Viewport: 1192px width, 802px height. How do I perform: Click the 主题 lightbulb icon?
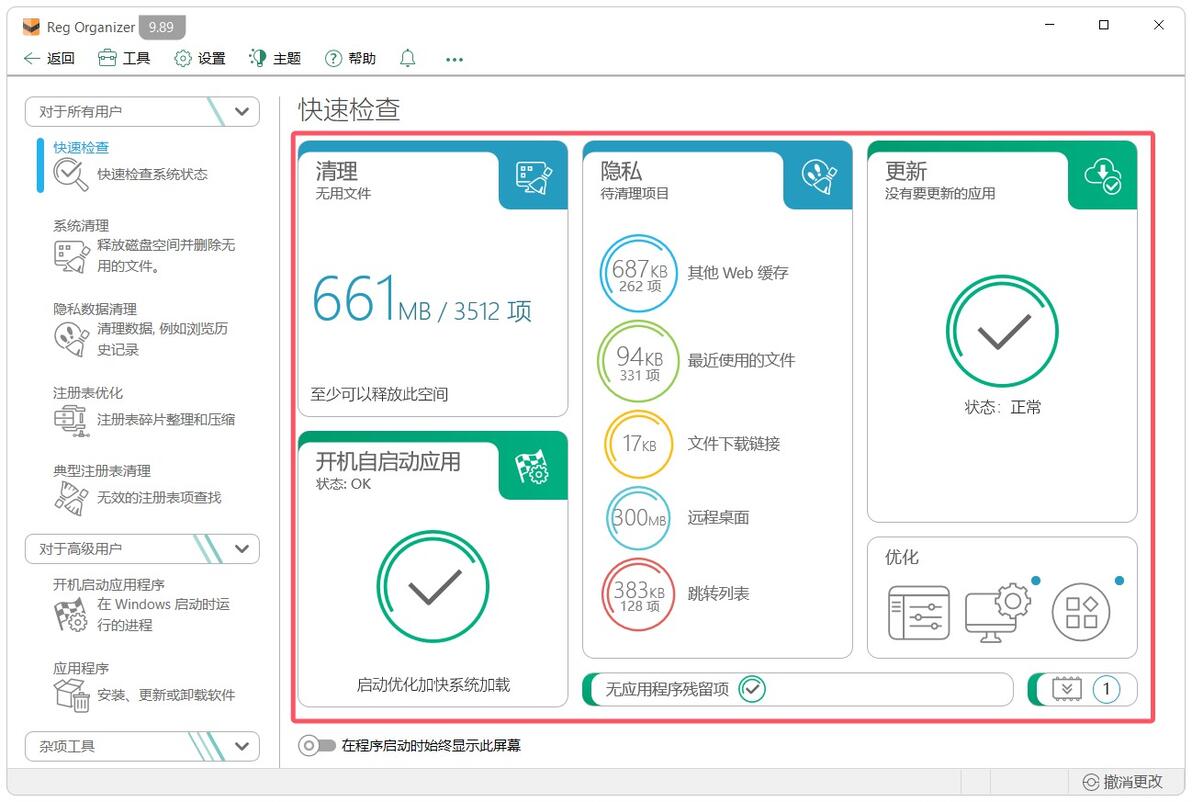point(258,59)
